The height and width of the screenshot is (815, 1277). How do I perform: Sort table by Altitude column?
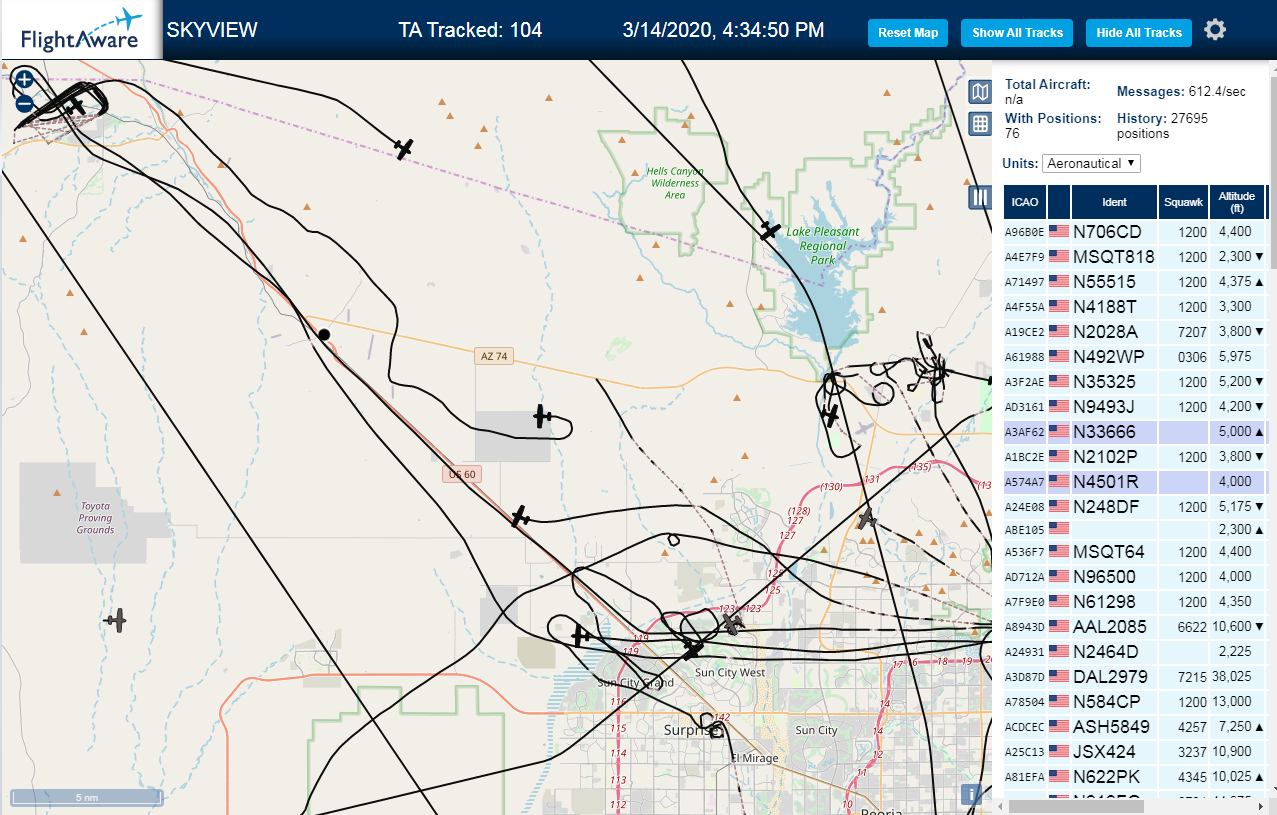(x=1237, y=202)
